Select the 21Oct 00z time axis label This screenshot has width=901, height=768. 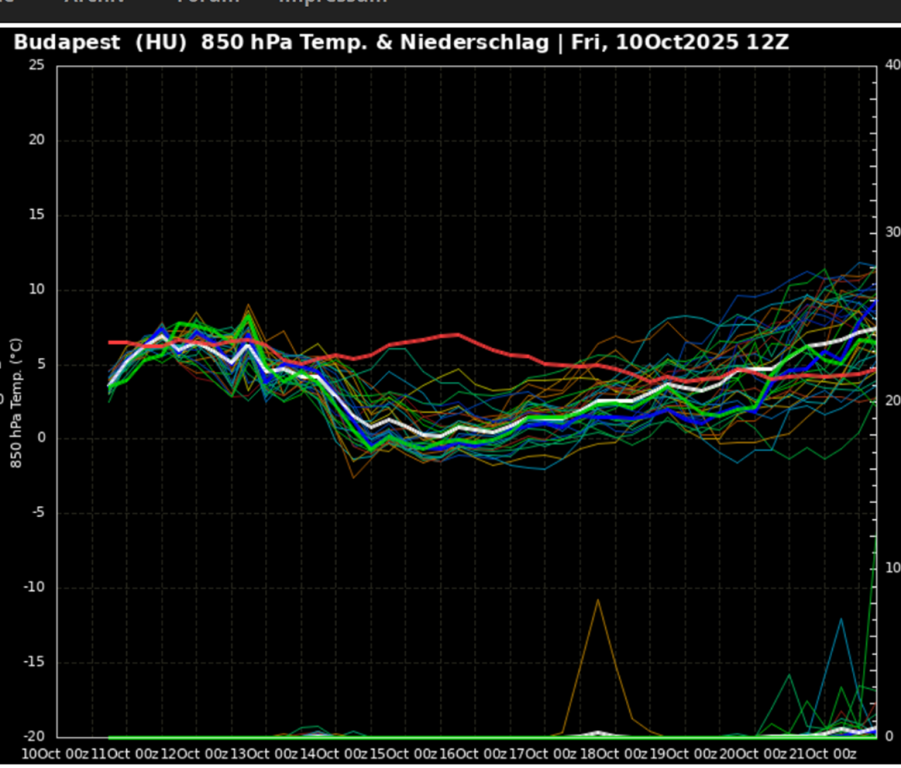pyautogui.click(x=825, y=753)
